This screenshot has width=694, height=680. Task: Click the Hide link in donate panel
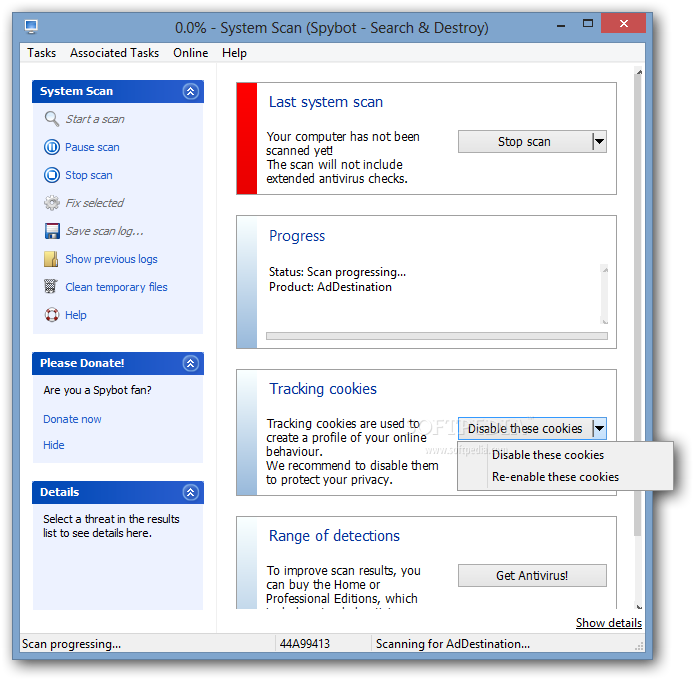click(54, 445)
